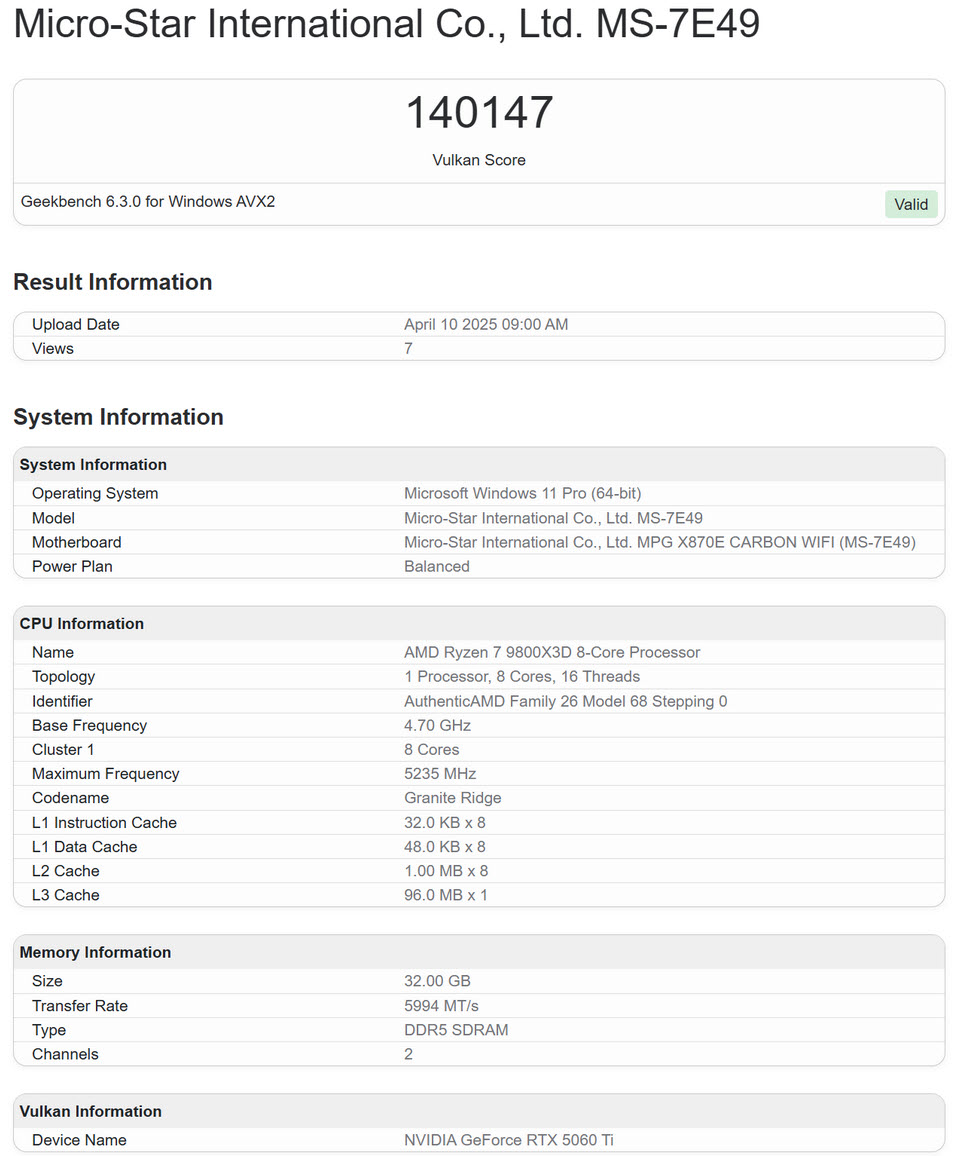
Task: Click the 32.0 KB x 8 value
Action: [x=445, y=823]
